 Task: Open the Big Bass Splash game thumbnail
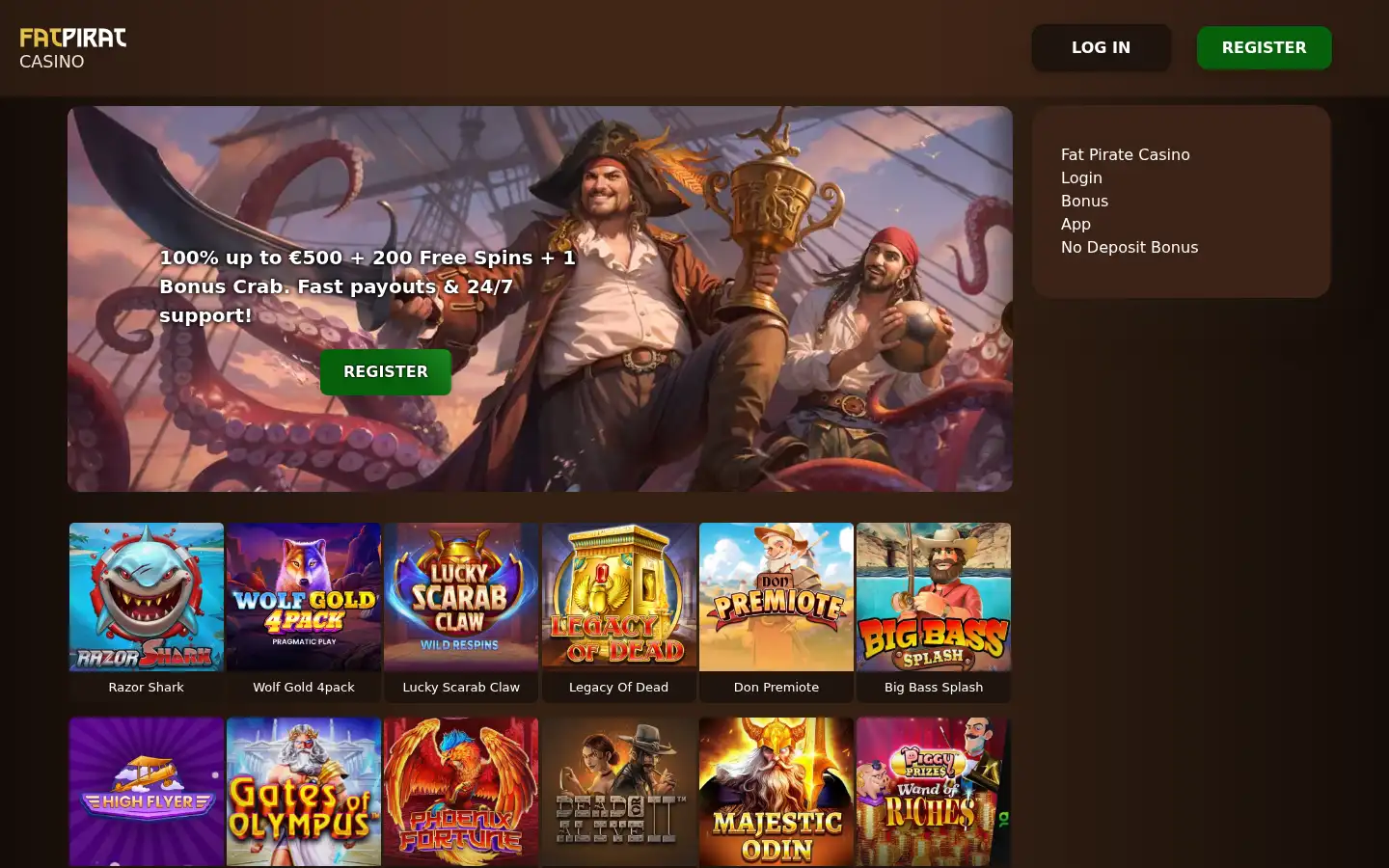[934, 597]
